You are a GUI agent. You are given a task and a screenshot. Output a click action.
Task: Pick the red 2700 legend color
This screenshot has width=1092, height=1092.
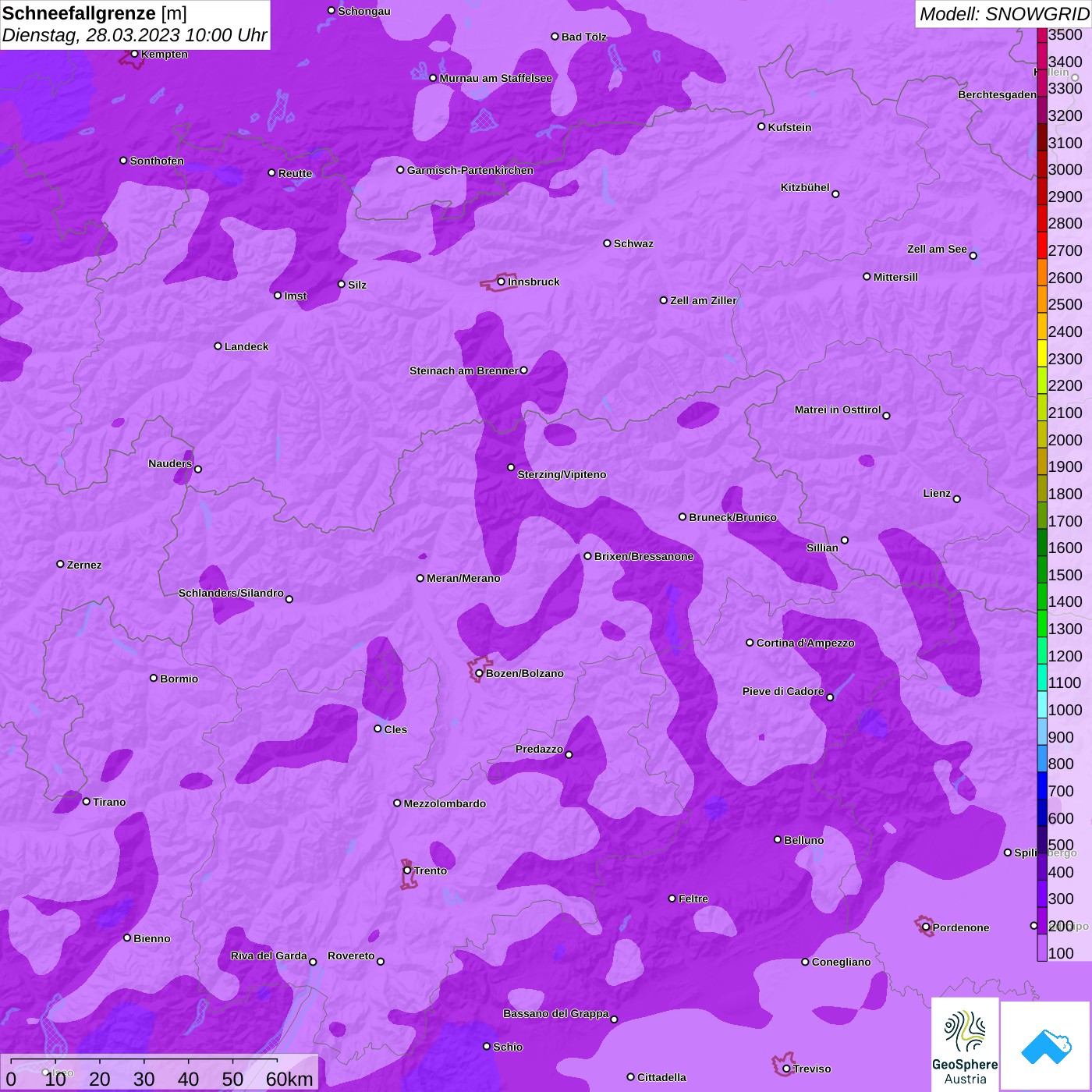click(x=1042, y=245)
